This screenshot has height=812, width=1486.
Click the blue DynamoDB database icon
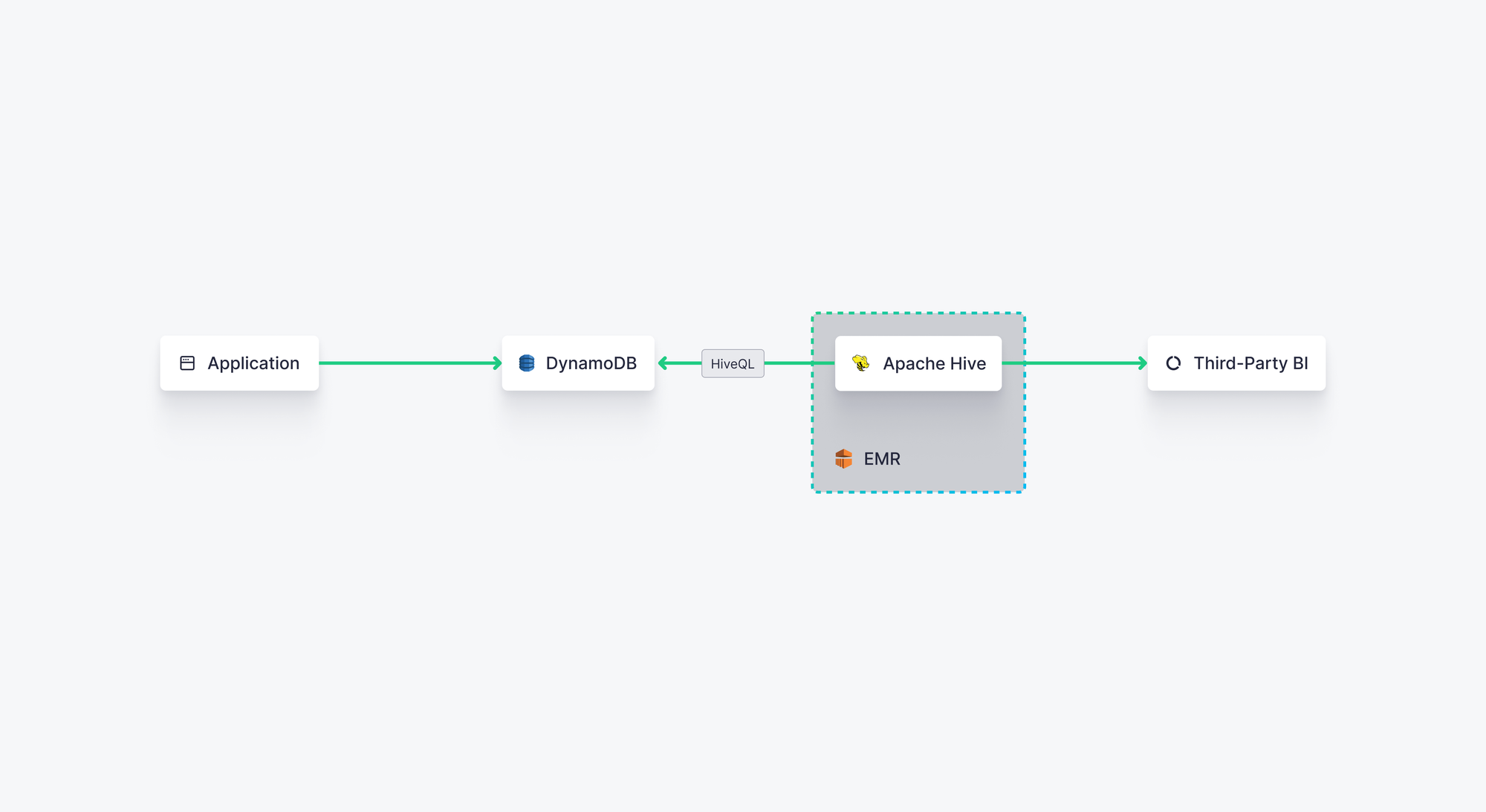tap(527, 363)
